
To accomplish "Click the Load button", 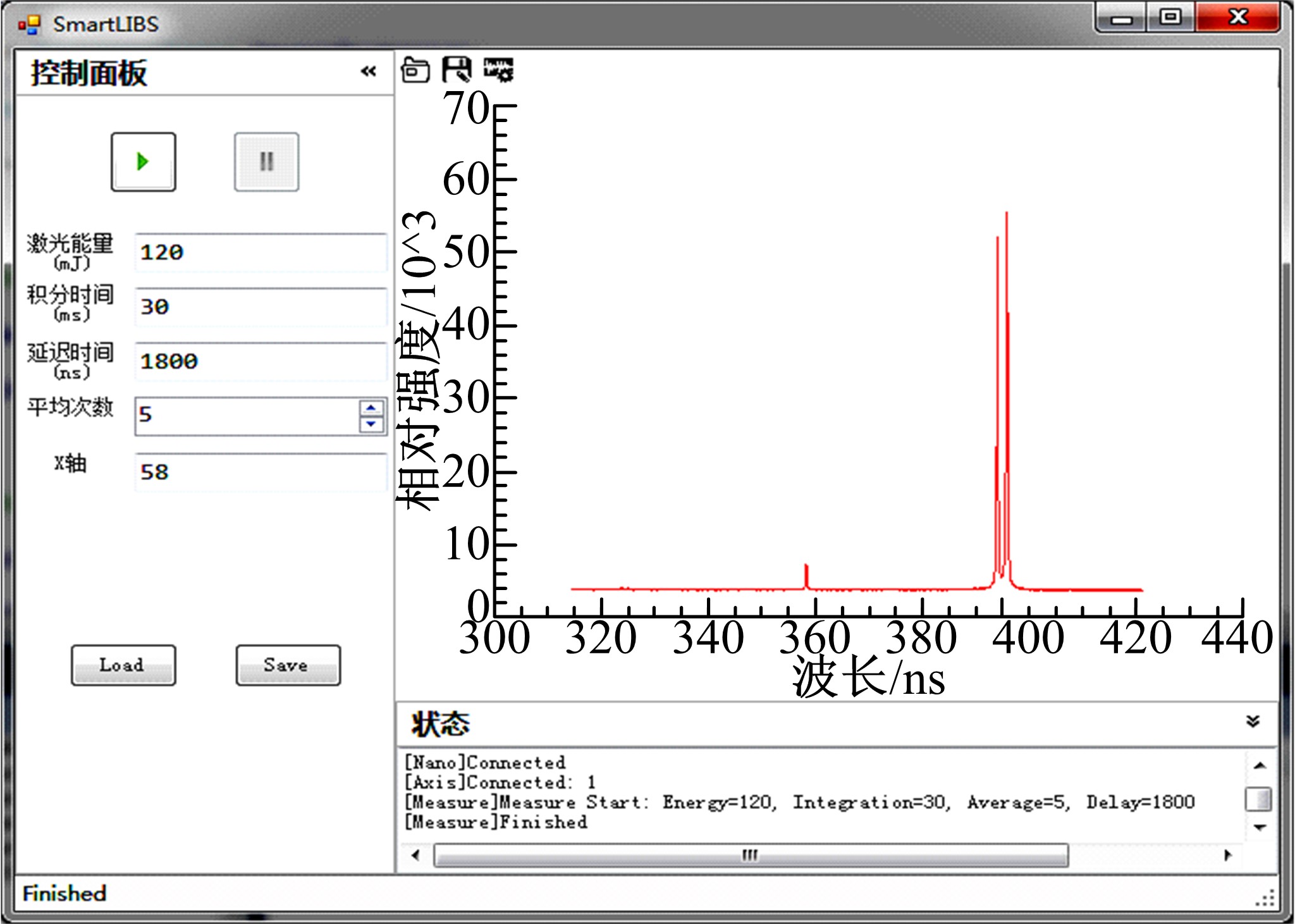I will pyautogui.click(x=123, y=665).
